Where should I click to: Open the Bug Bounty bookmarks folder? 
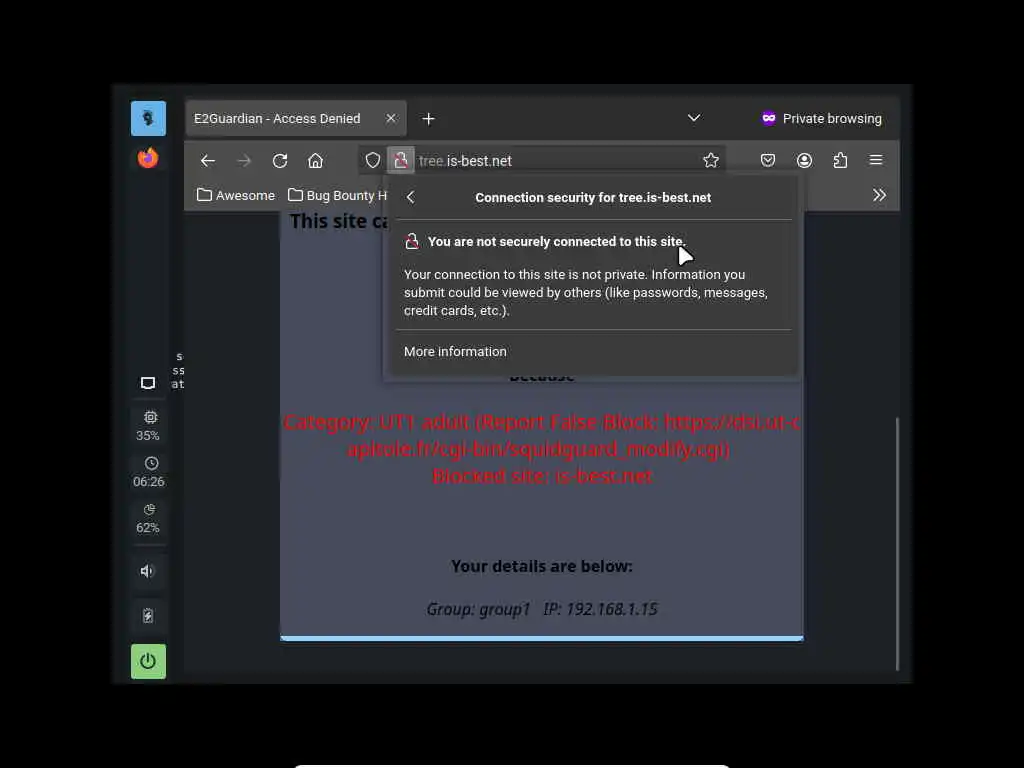point(338,195)
